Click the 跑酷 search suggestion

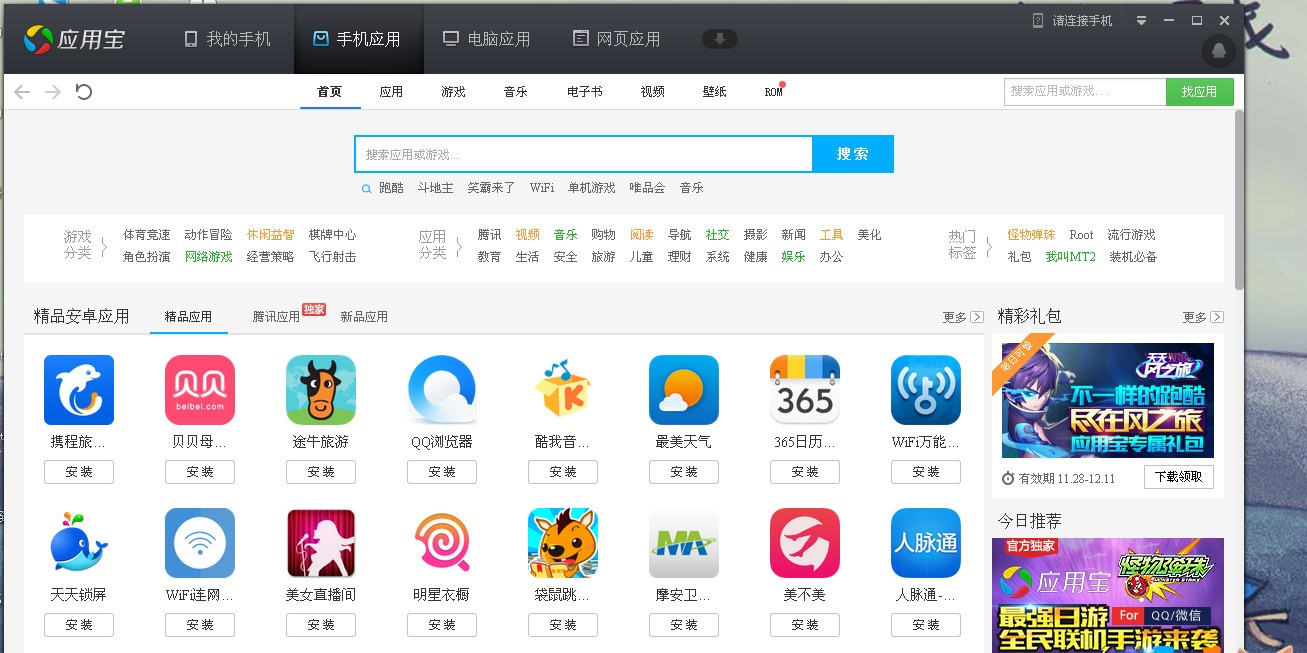tap(391, 188)
